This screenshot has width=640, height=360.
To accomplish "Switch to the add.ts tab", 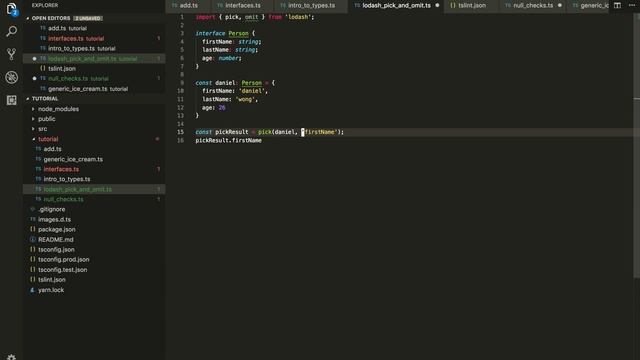I will click(188, 5).
